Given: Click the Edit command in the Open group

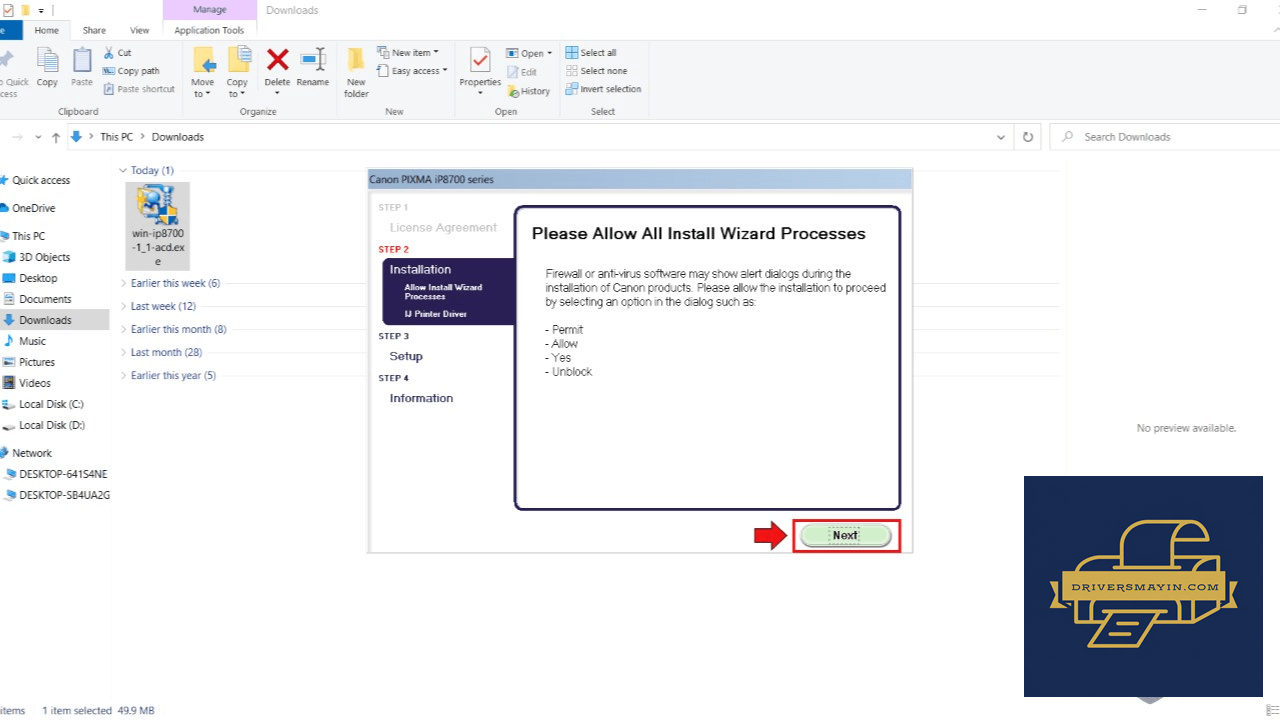Looking at the screenshot, I should coord(522,72).
